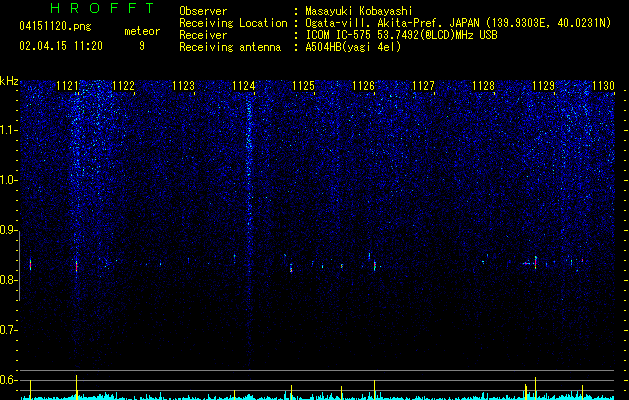Image resolution: width=629 pixels, height=400 pixels.
Task: Click the Receiving antenna label
Action: (230, 47)
